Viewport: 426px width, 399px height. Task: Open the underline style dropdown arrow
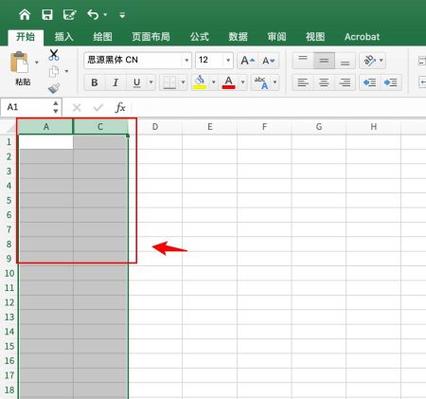pos(151,82)
